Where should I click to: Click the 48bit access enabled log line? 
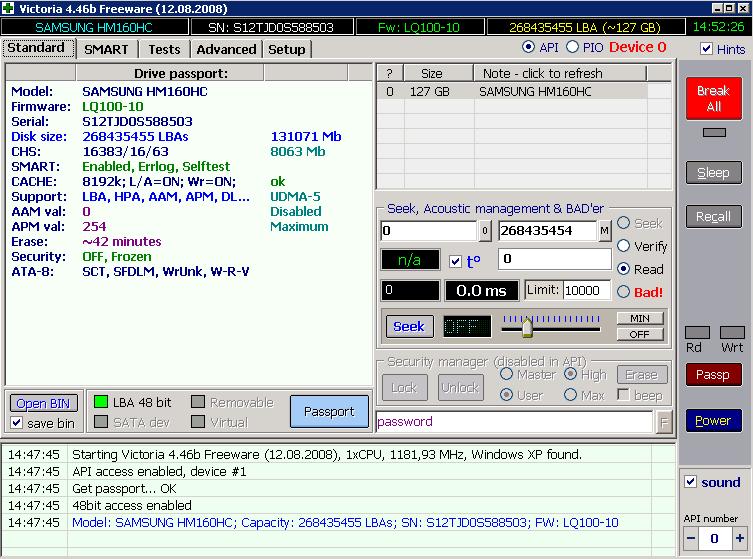[132, 505]
